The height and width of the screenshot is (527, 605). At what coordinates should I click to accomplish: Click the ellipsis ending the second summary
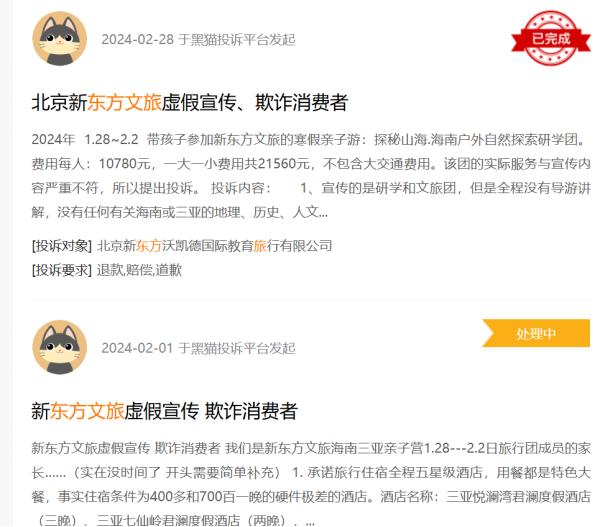click(x=310, y=522)
